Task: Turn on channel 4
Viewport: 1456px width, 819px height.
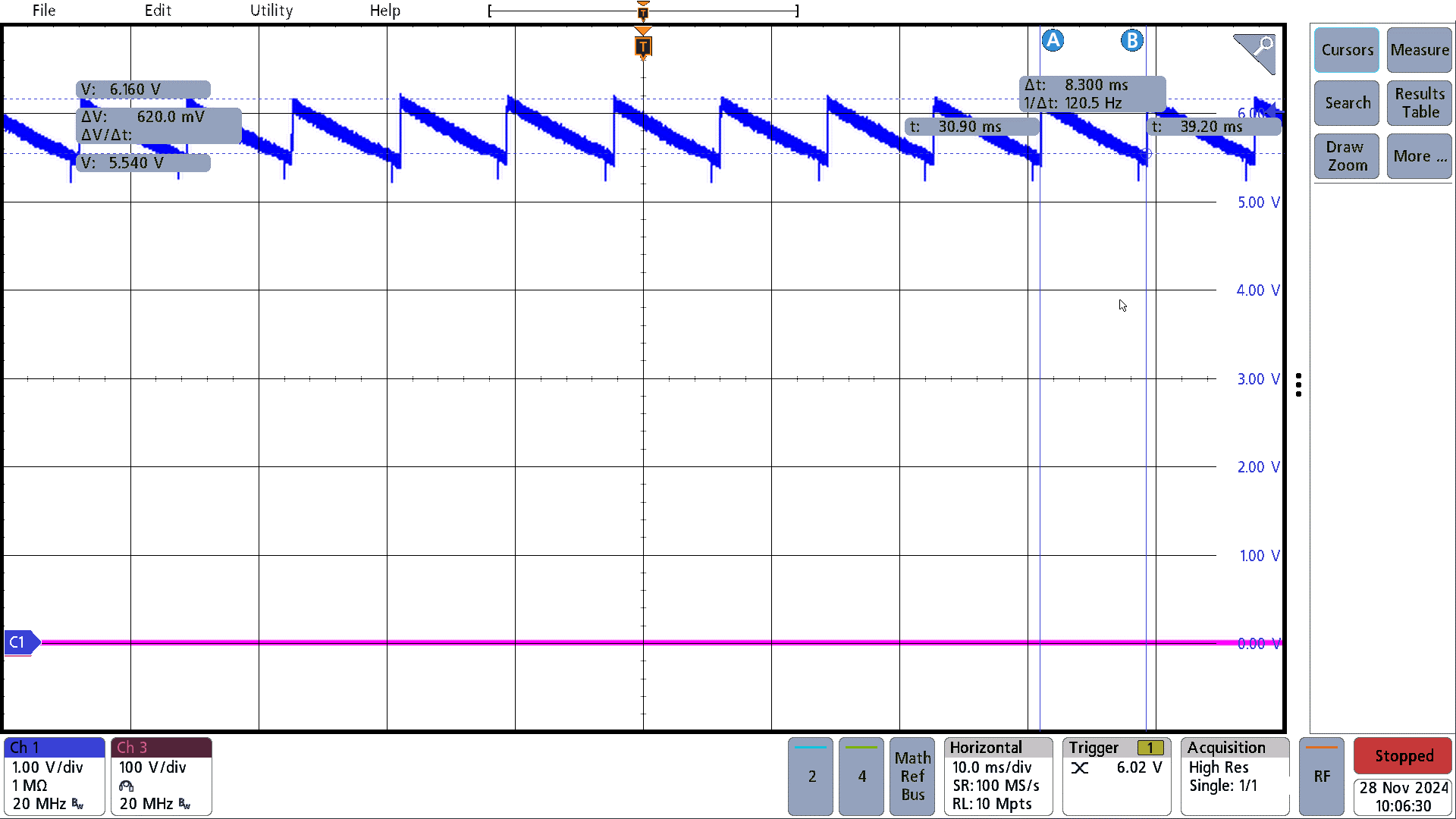Action: (861, 777)
